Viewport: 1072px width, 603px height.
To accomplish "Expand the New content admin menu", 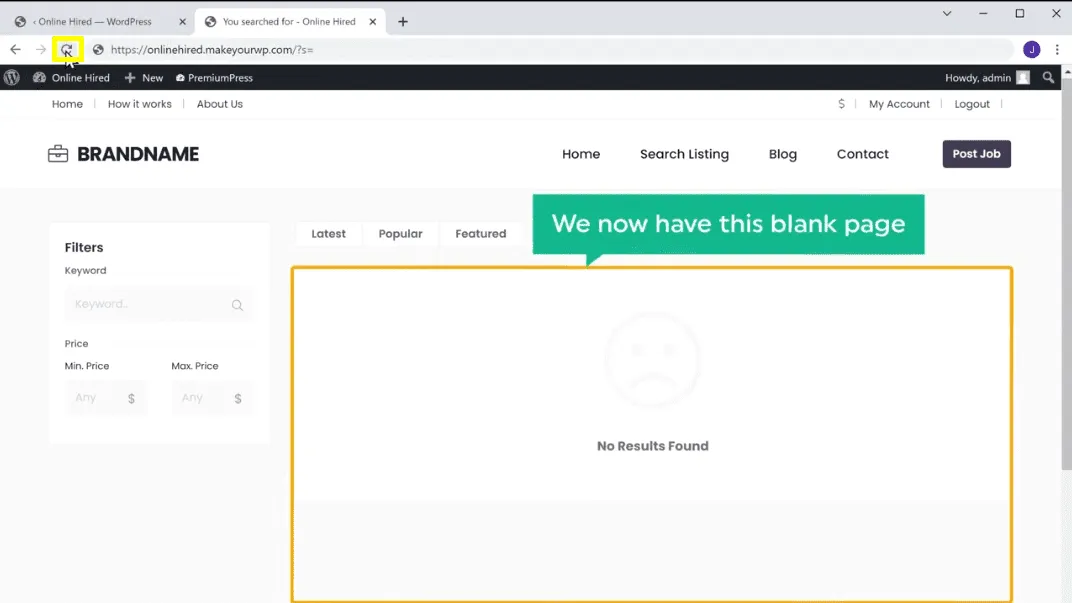I will point(143,77).
